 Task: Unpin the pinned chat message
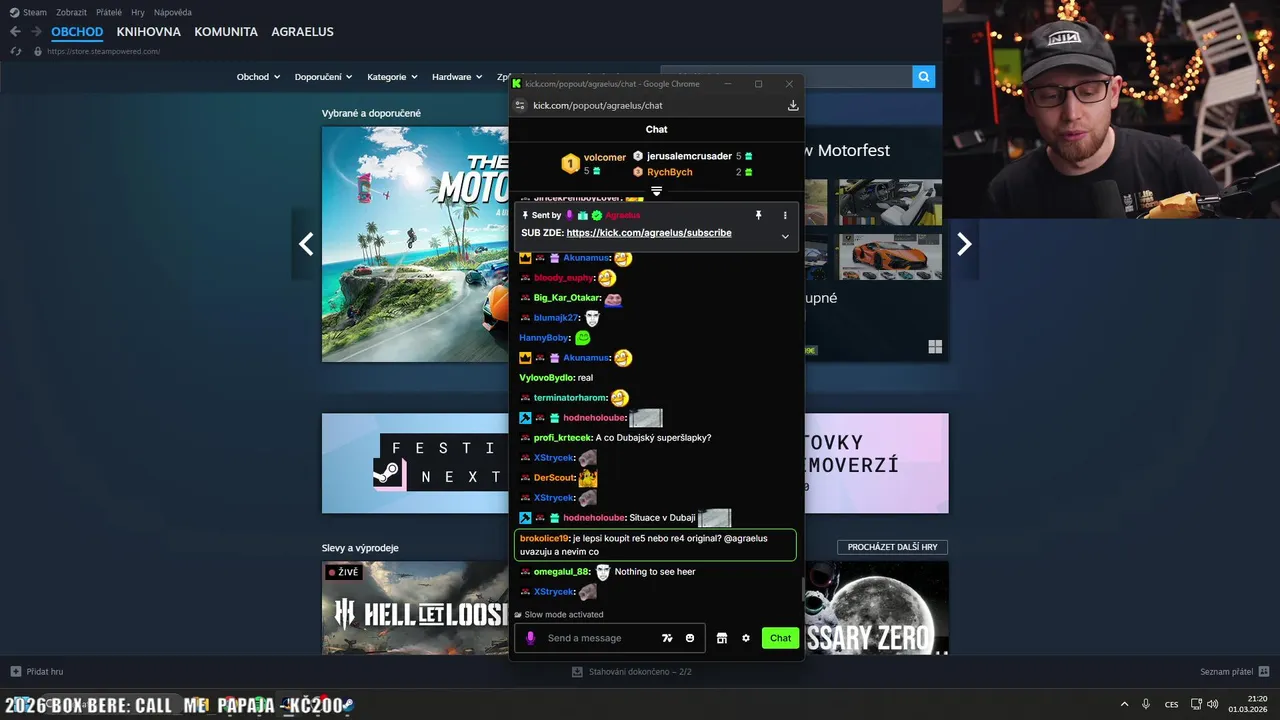758,215
